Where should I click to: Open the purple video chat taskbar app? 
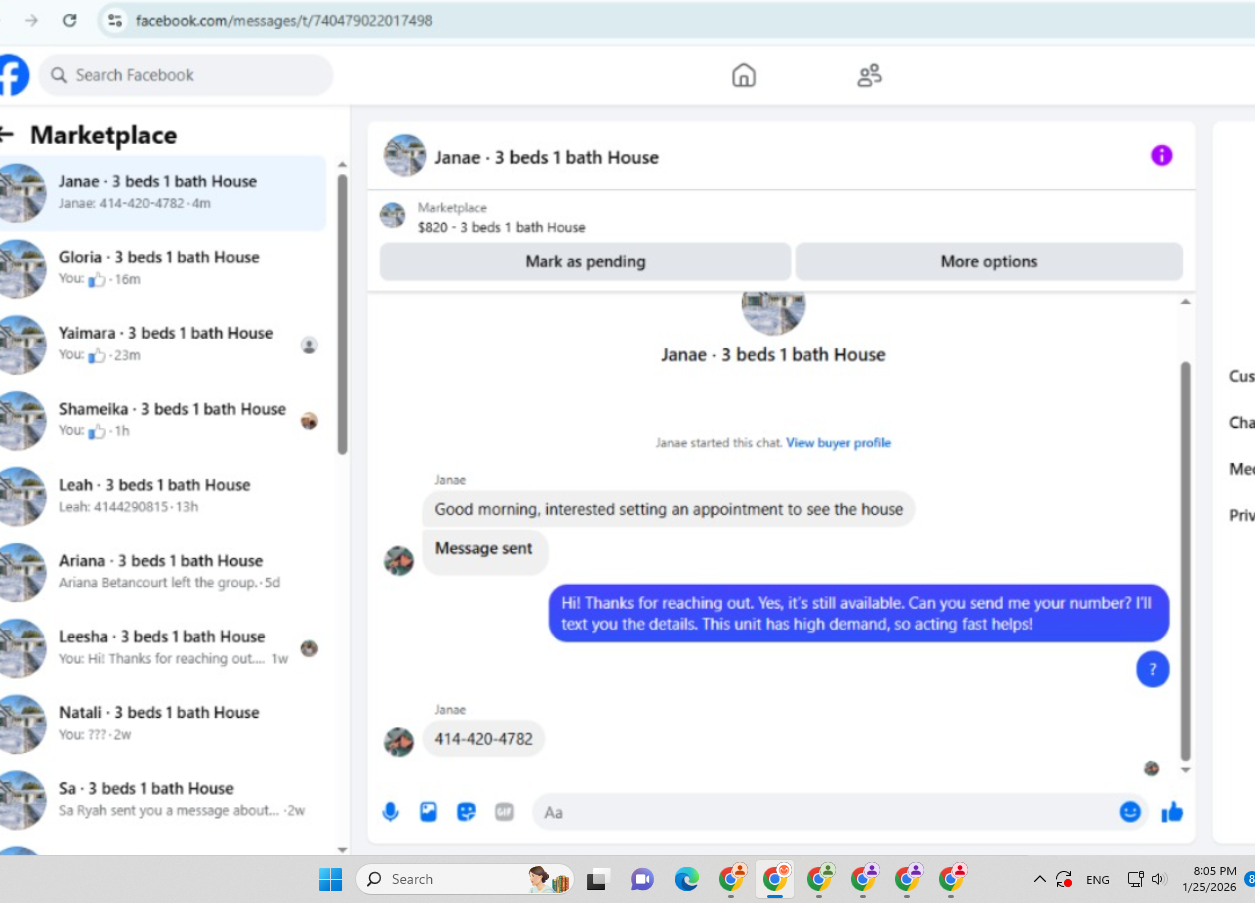click(x=642, y=880)
